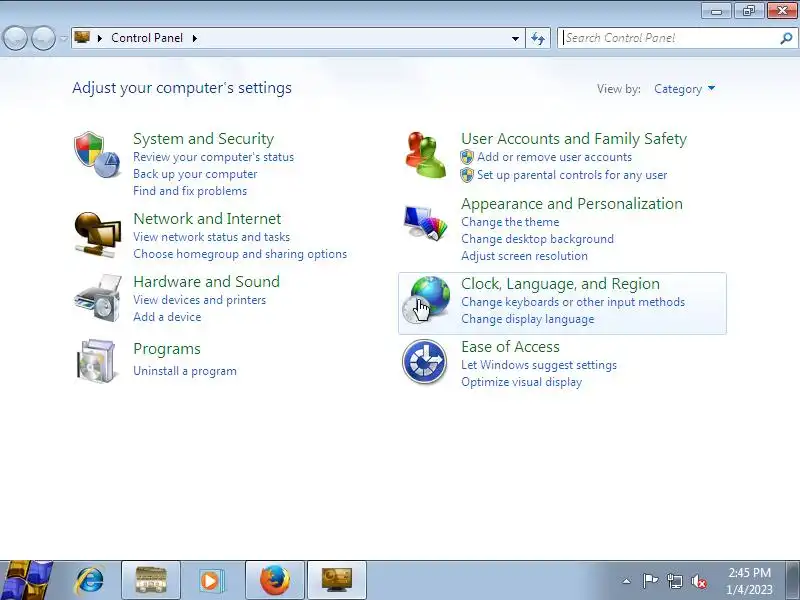Screen dimensions: 800x600
Task: Click the refresh button next to address bar
Action: pos(538,38)
